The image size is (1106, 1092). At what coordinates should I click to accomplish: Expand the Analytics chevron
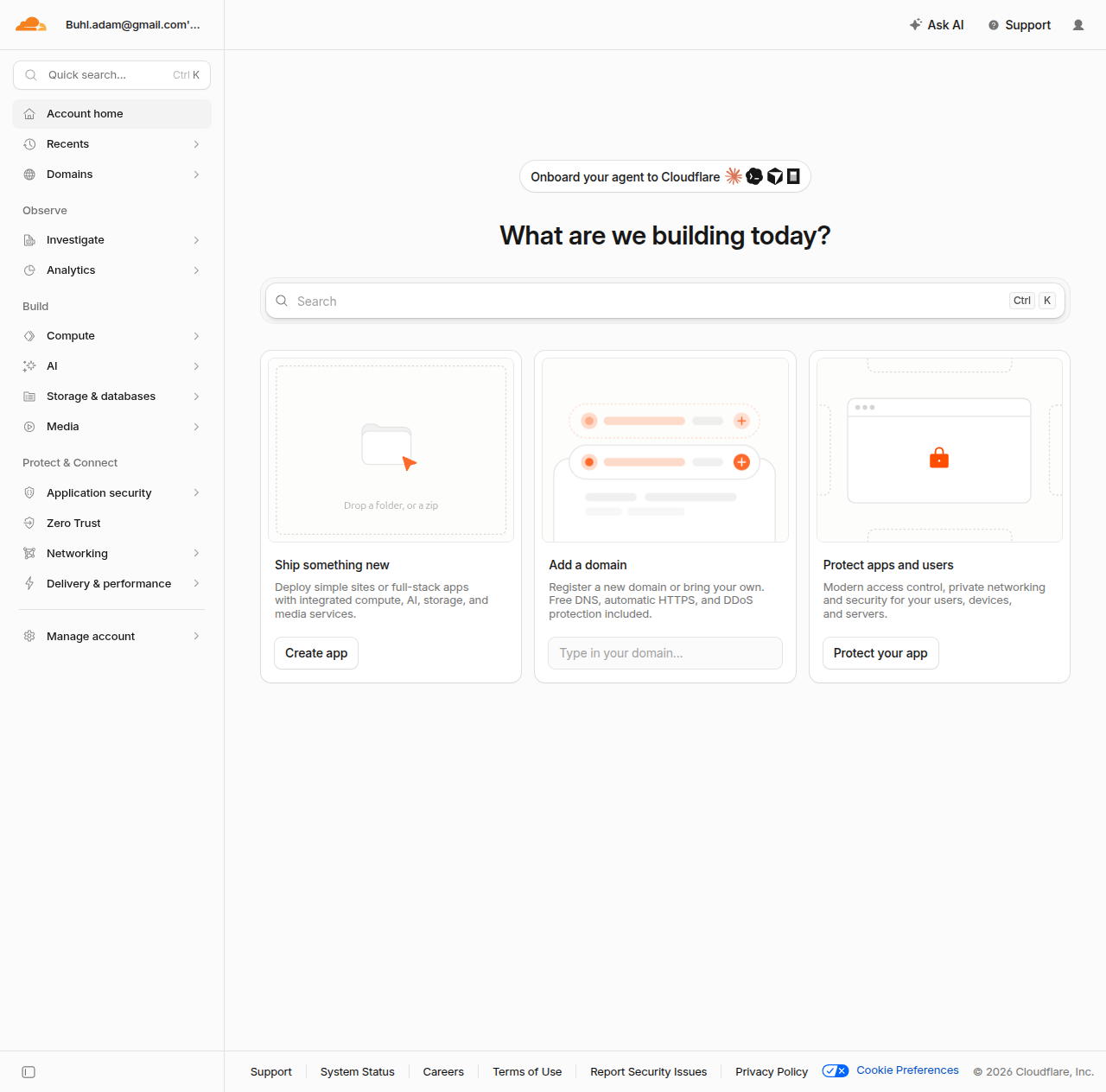click(x=196, y=270)
